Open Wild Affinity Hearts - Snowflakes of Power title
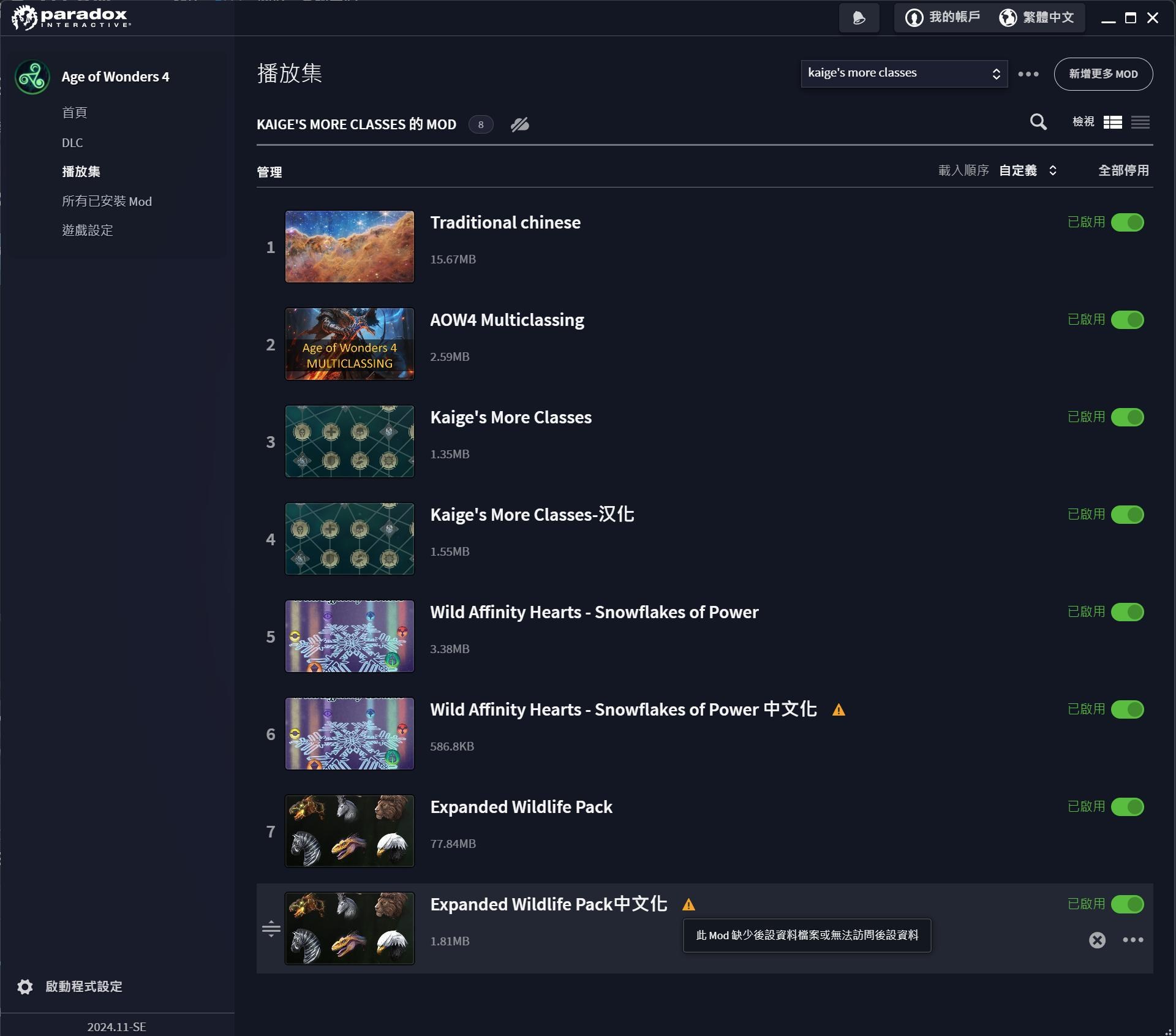The width and height of the screenshot is (1176, 1036). 594,613
